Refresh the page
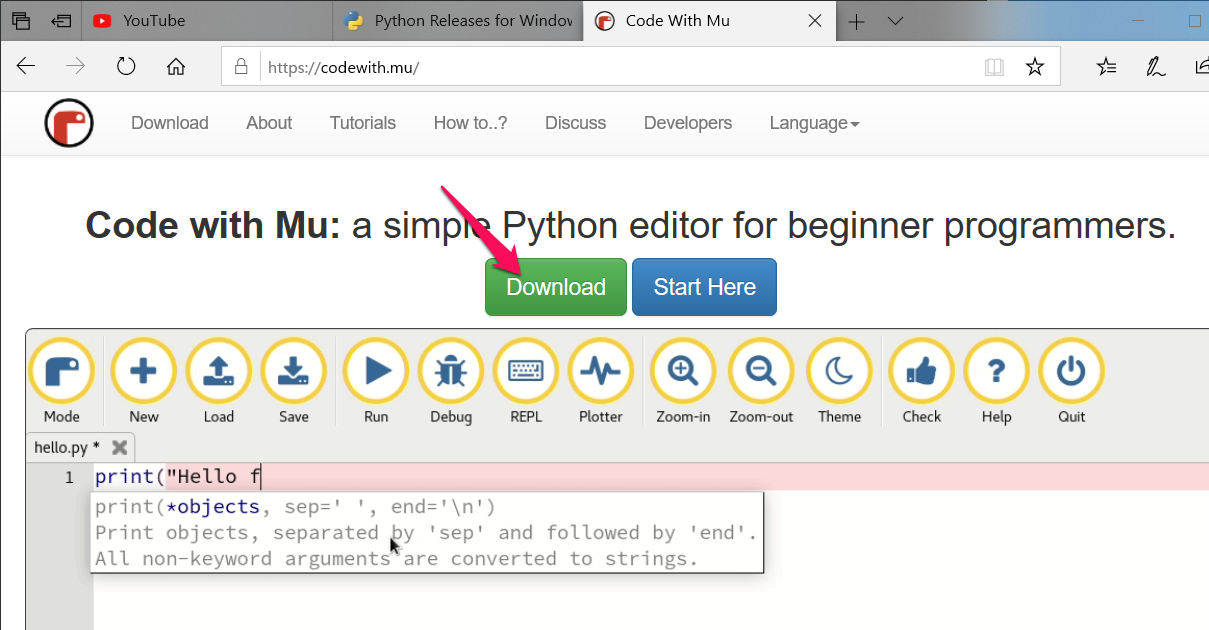1209x630 pixels. pyautogui.click(x=126, y=67)
